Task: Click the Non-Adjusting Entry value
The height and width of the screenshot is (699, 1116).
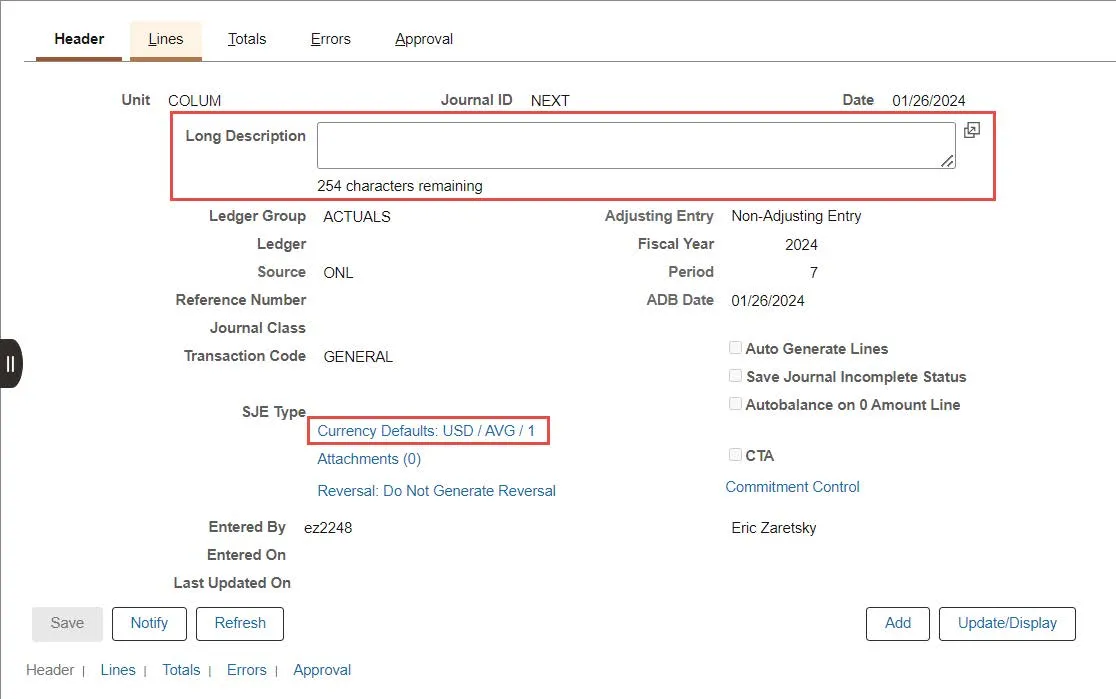Action: point(796,216)
